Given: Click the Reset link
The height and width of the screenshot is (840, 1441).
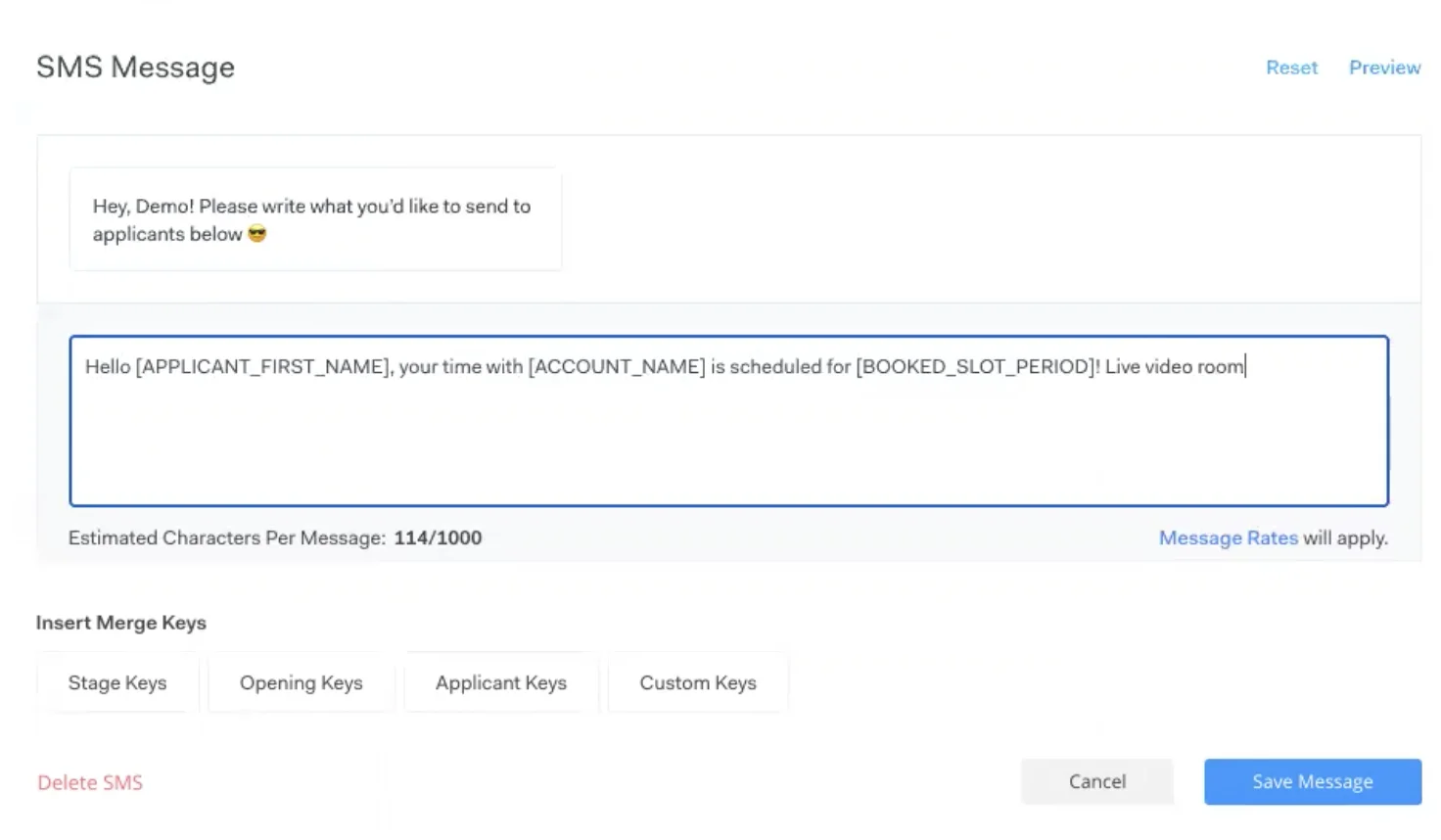Looking at the screenshot, I should (x=1291, y=68).
